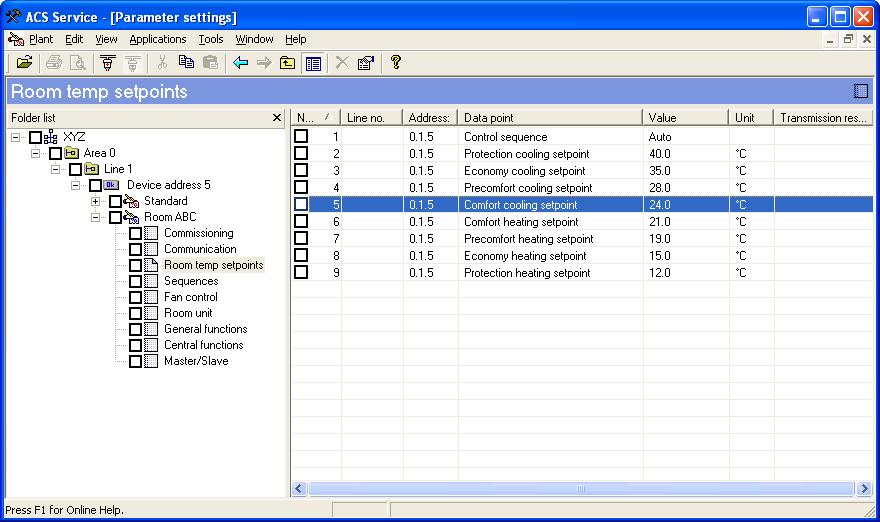Collapse the XYZ root tree node
Screen dimensions: 880x522
coord(16,137)
